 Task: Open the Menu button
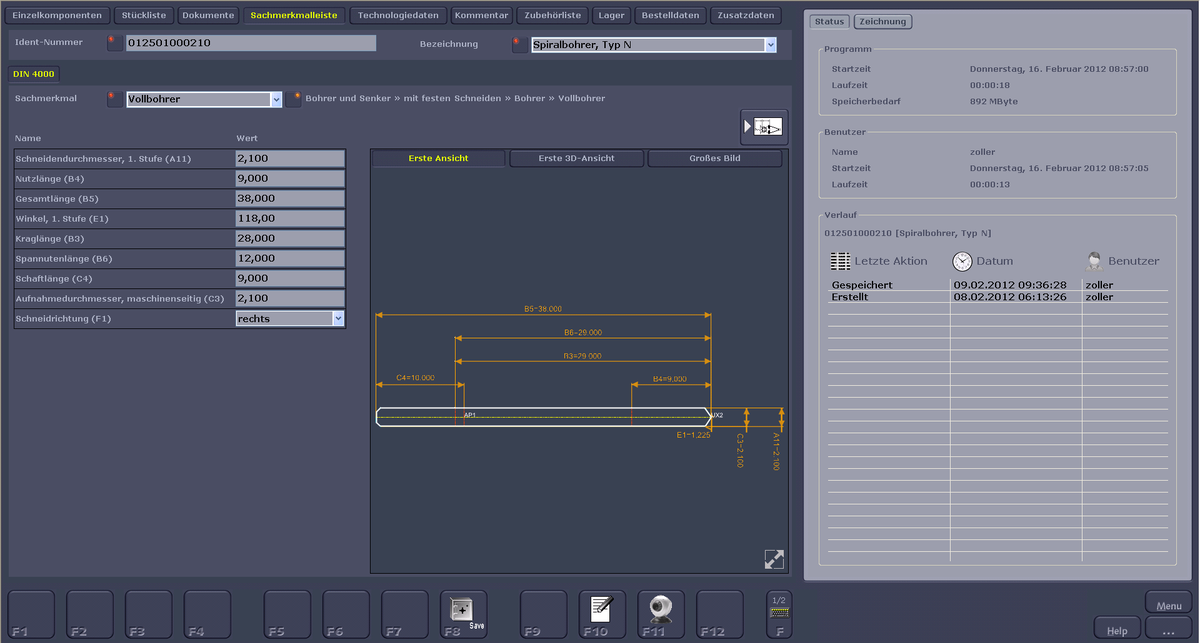1168,605
